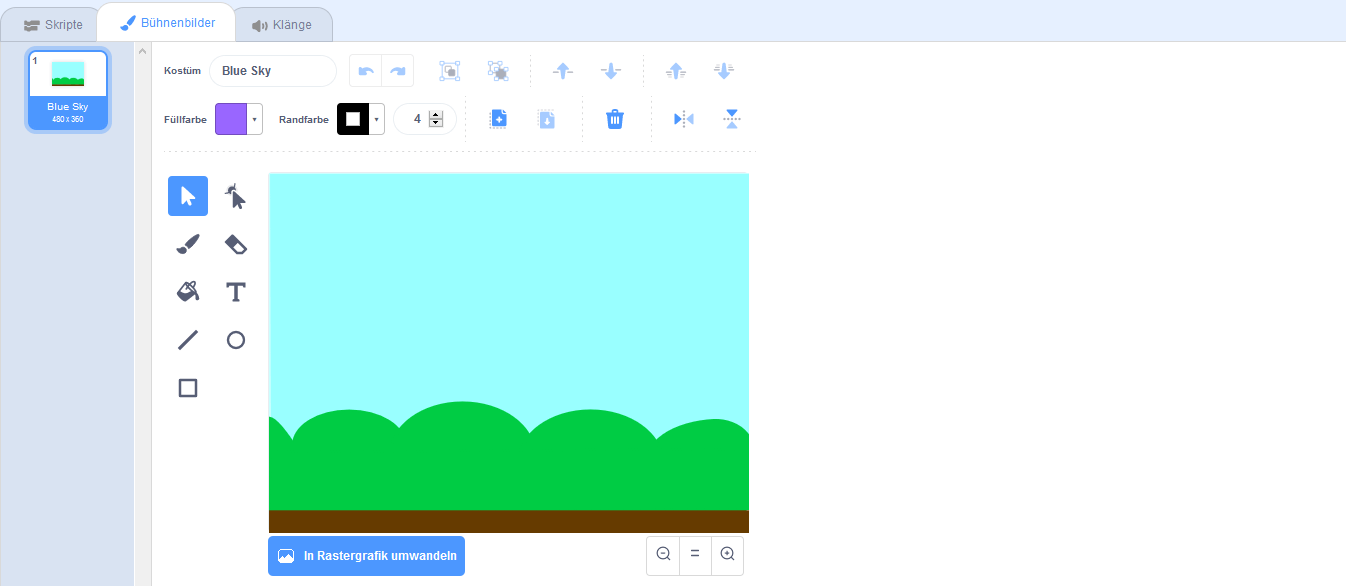Increase outline width with up stepper
The image size is (1346, 586).
(435, 115)
